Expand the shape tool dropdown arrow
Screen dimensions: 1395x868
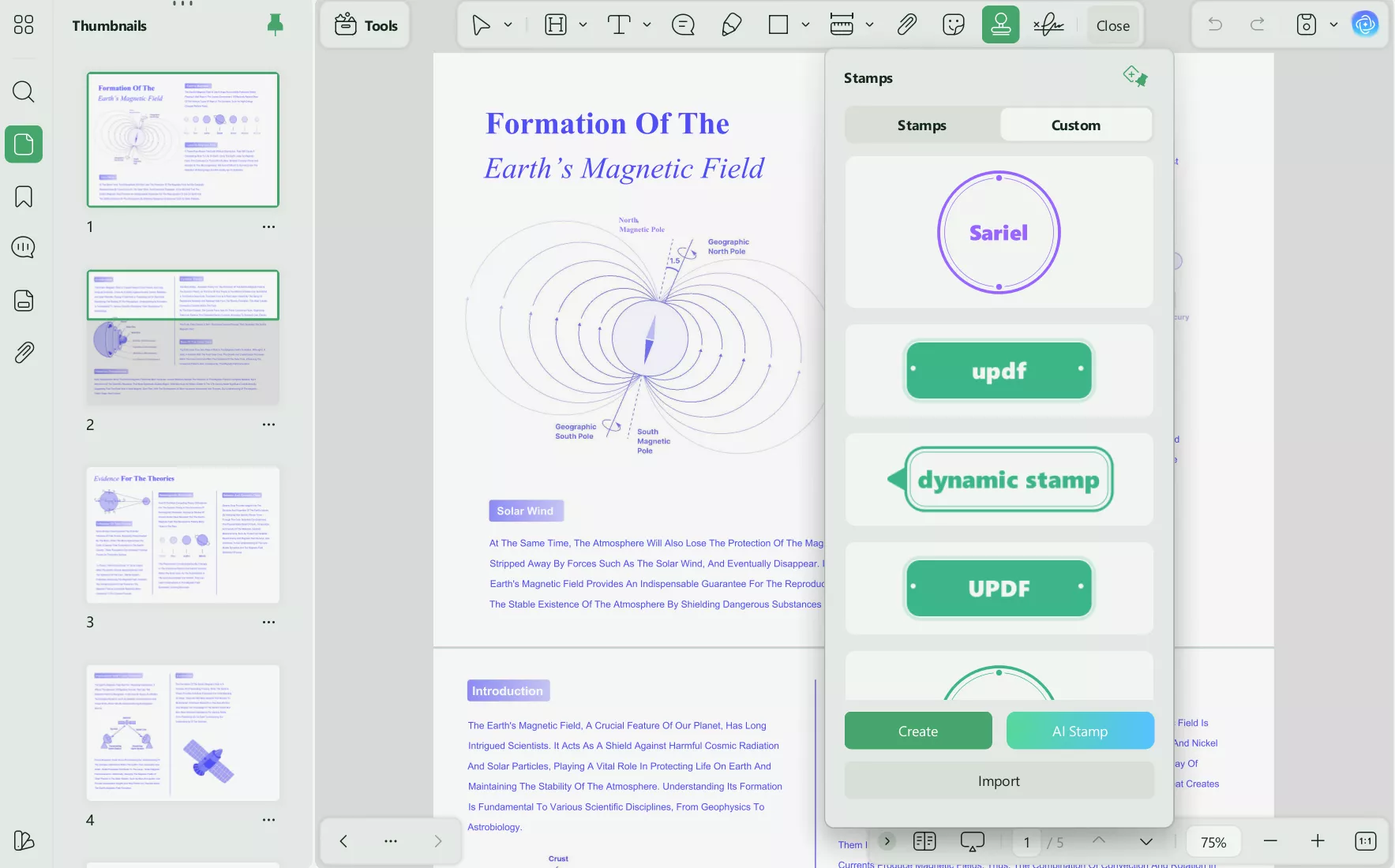point(805,25)
